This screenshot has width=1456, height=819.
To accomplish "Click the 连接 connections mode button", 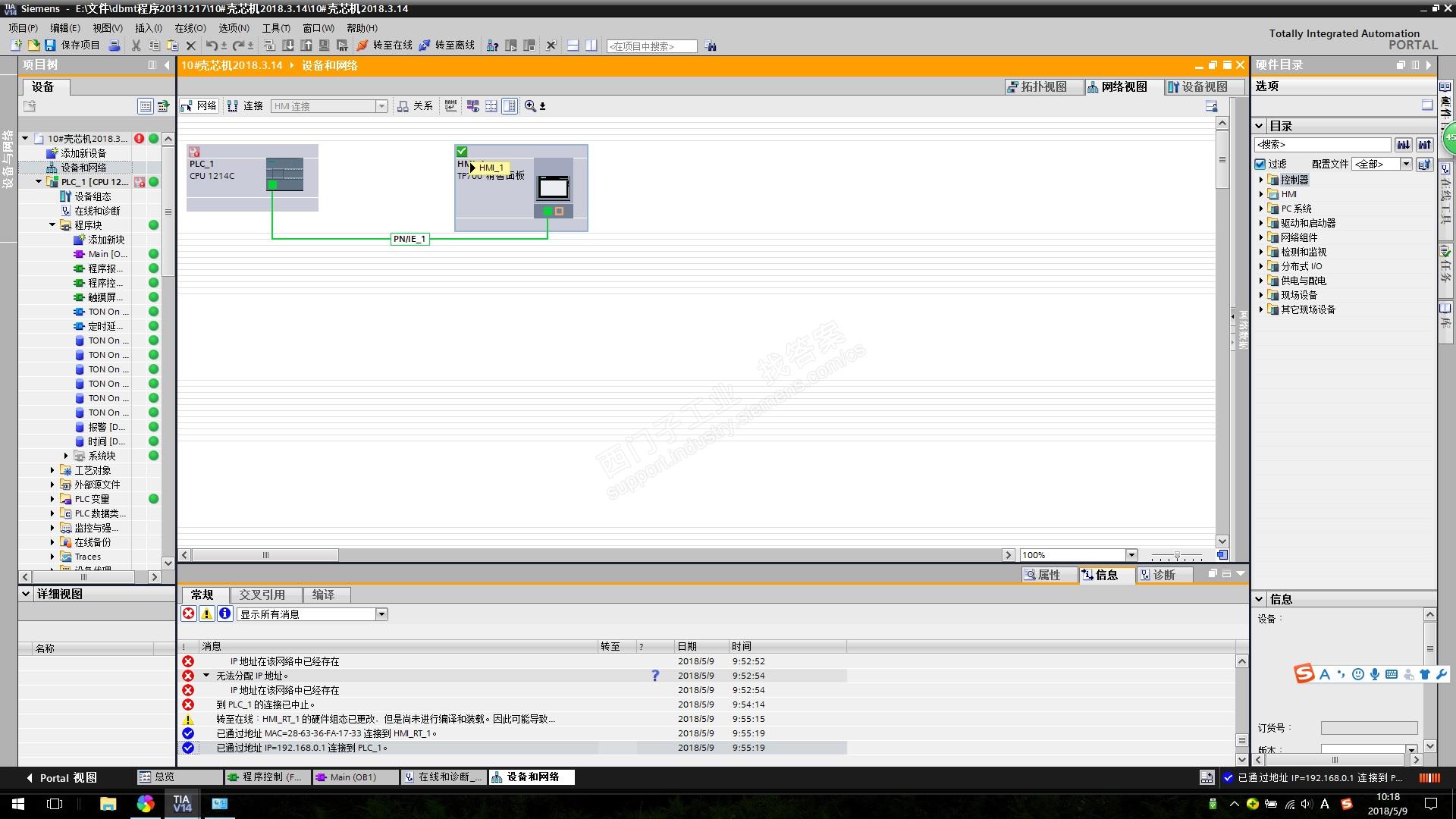I will (245, 106).
